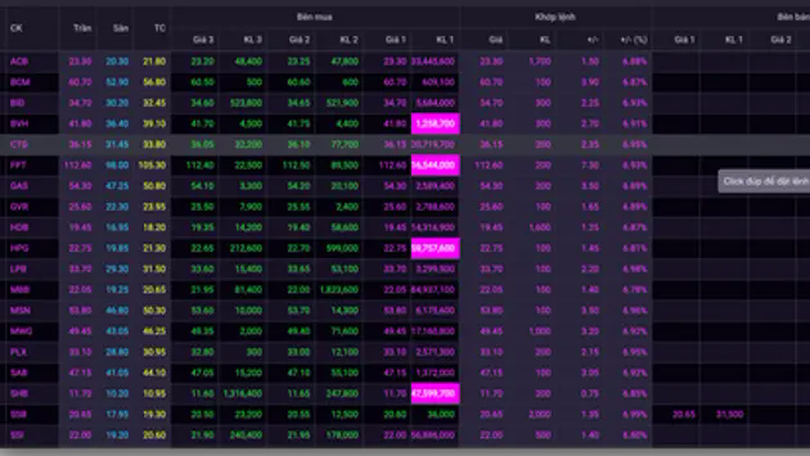Viewport: 810px width, 456px height.
Task: Click BID buy volume 523,800
Action: 246,103
